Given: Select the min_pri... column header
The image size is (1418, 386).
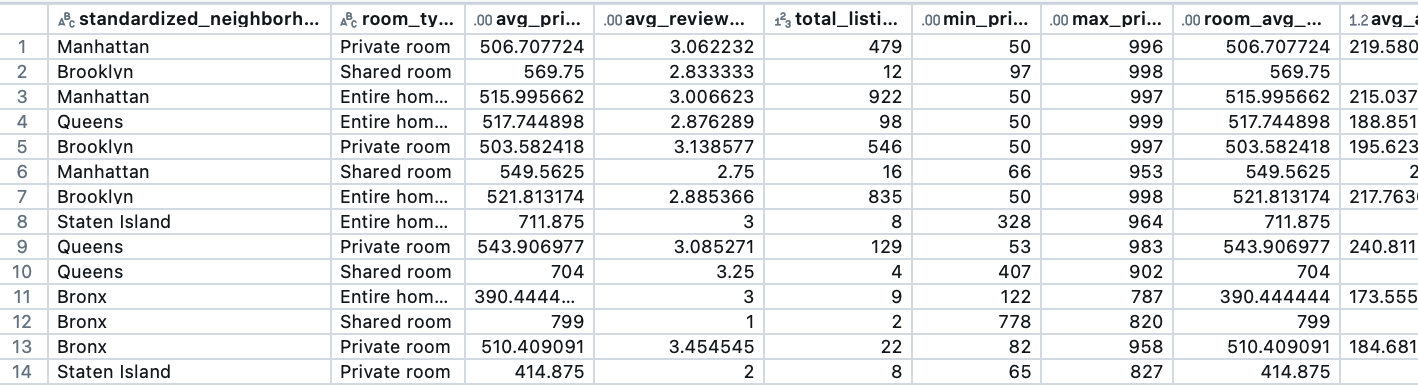Looking at the screenshot, I should pos(975,20).
